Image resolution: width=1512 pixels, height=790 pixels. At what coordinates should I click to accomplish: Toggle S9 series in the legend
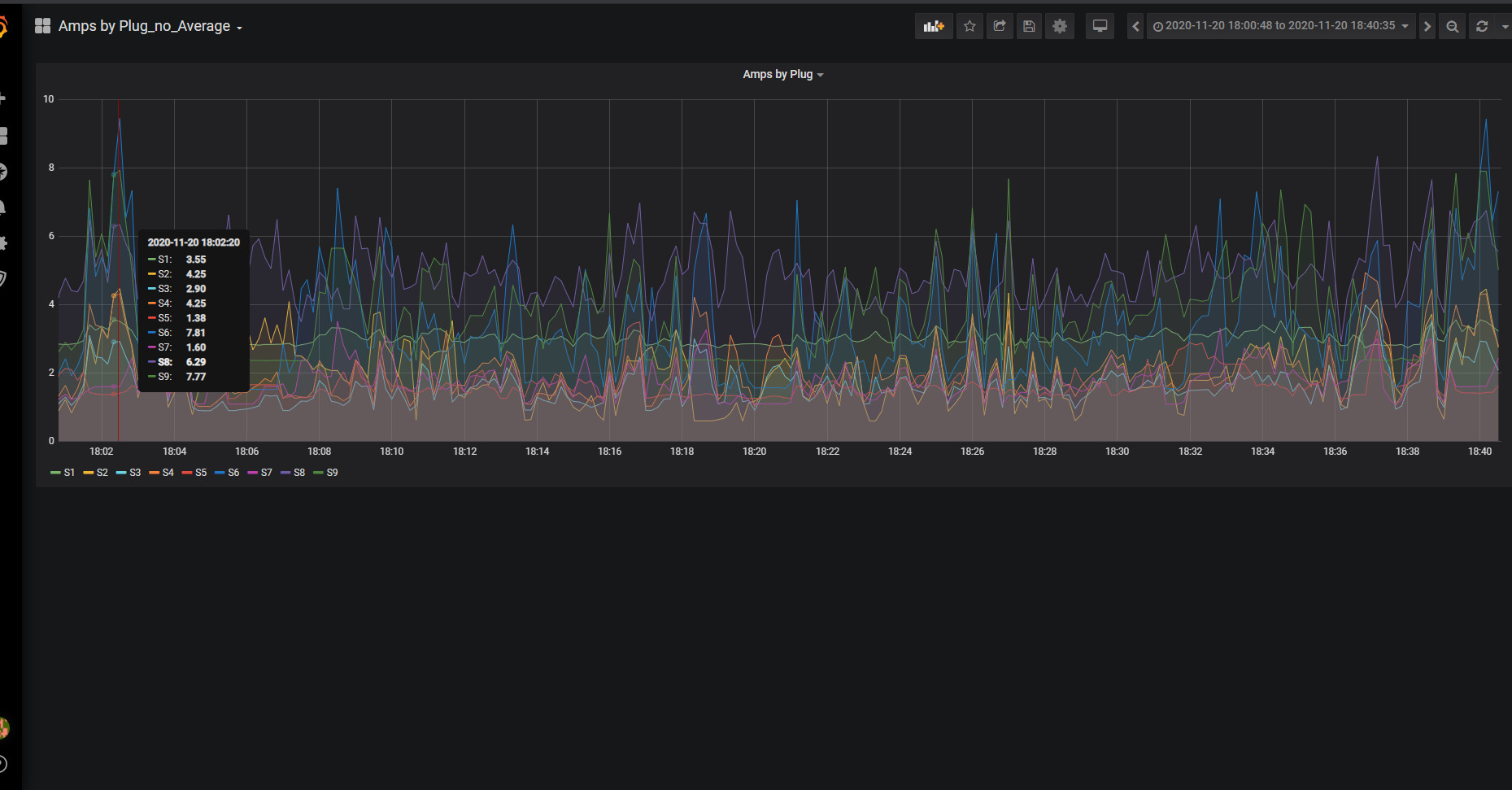pos(332,473)
